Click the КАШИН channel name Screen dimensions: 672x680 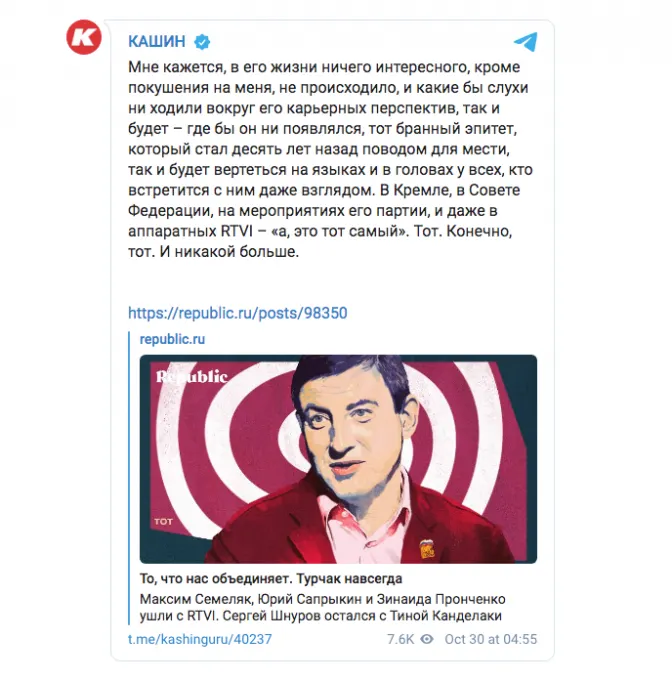157,42
